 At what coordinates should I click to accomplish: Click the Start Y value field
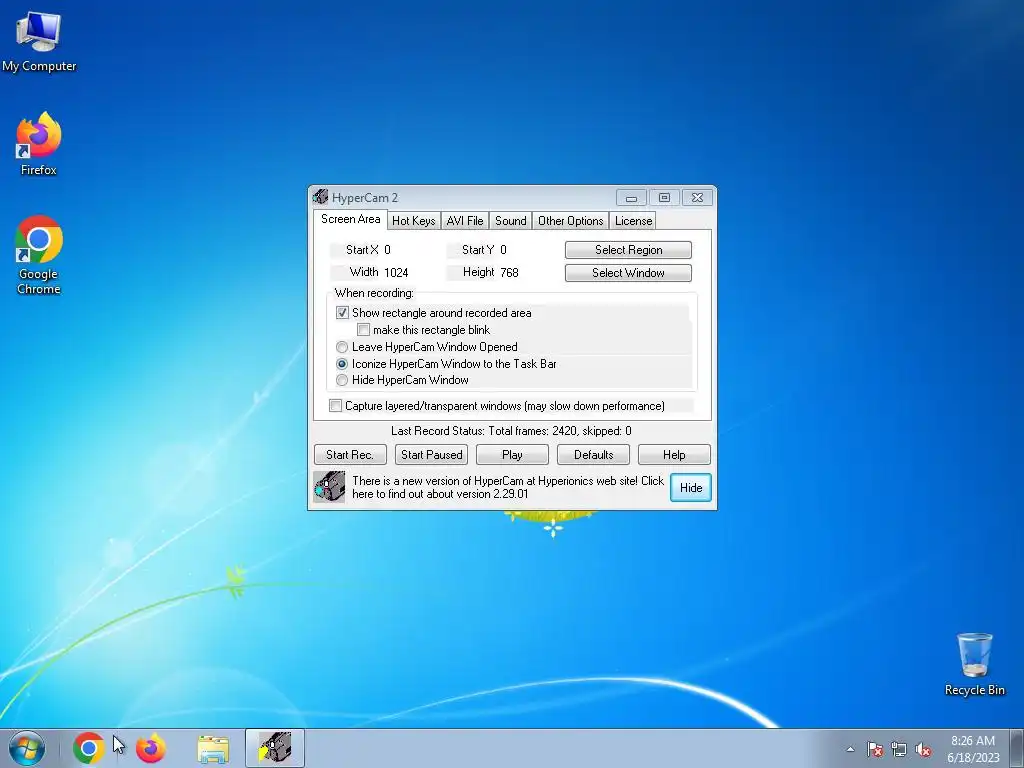click(x=504, y=249)
